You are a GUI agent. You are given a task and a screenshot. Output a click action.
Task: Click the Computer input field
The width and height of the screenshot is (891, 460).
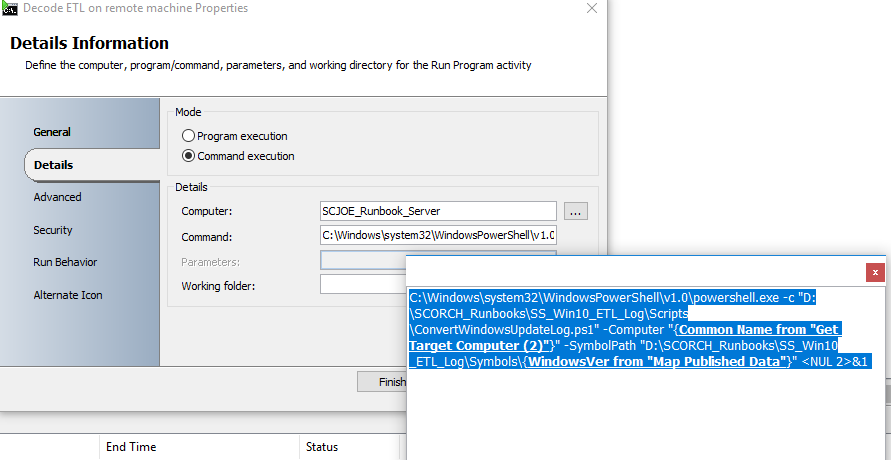click(438, 211)
